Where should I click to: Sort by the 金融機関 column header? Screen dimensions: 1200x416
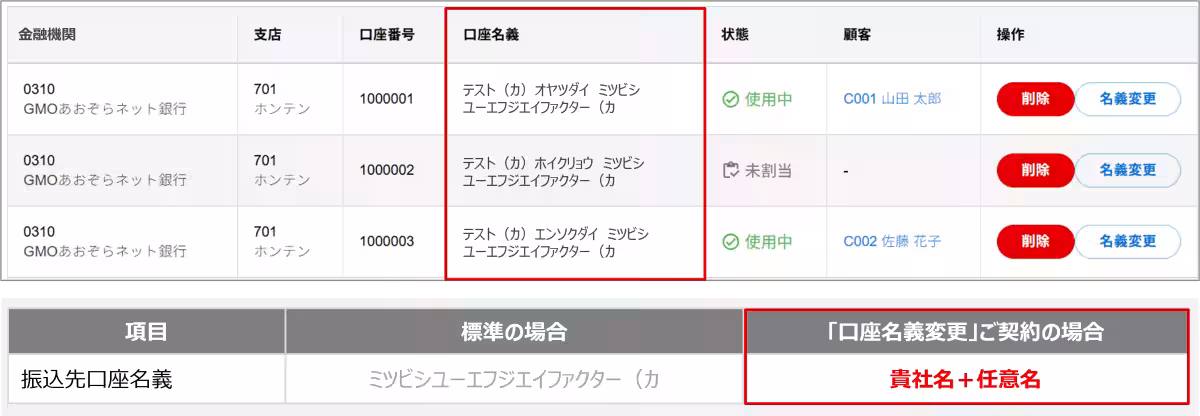(49, 34)
